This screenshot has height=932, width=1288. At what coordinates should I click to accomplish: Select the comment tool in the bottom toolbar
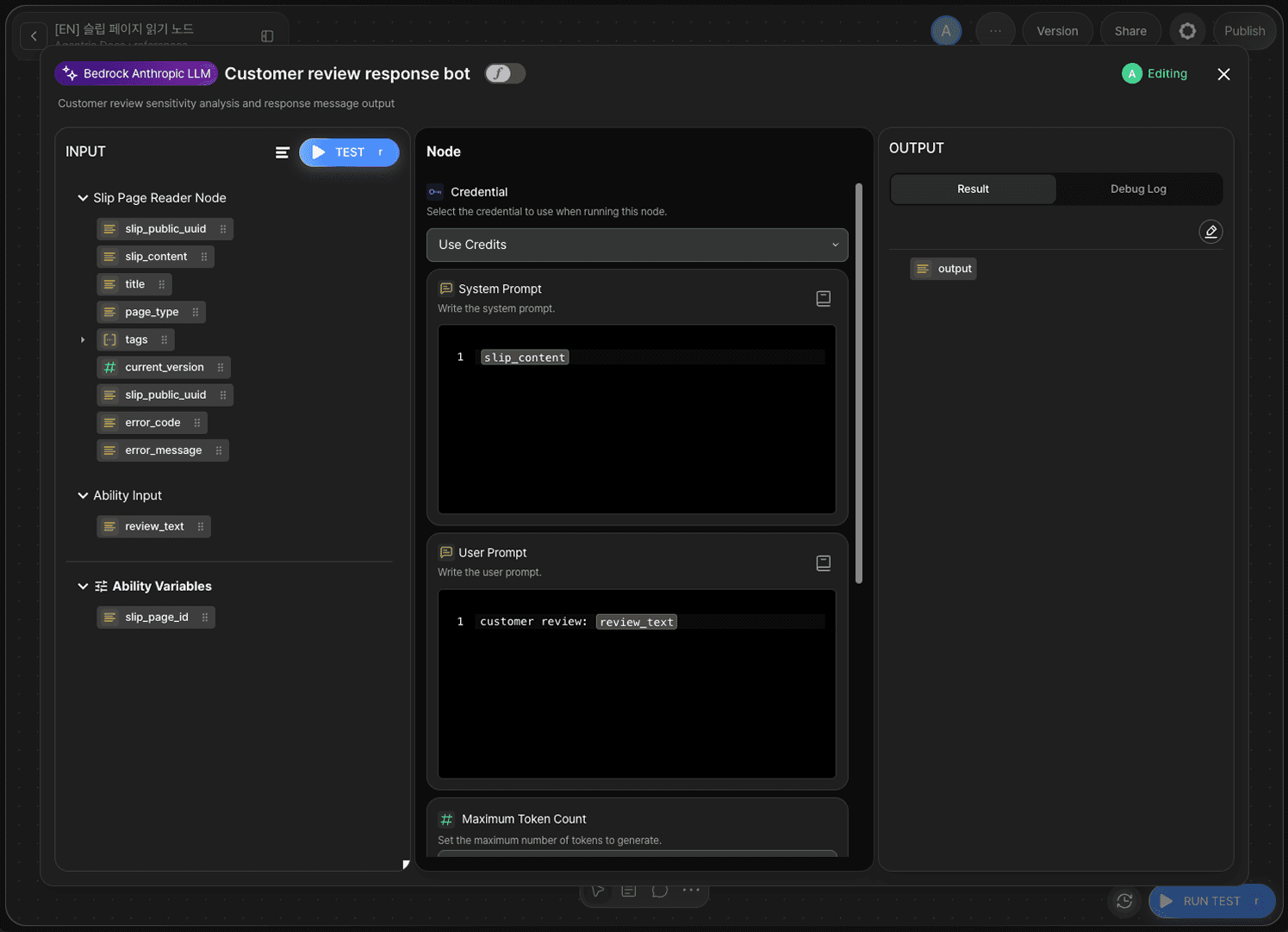pos(660,891)
